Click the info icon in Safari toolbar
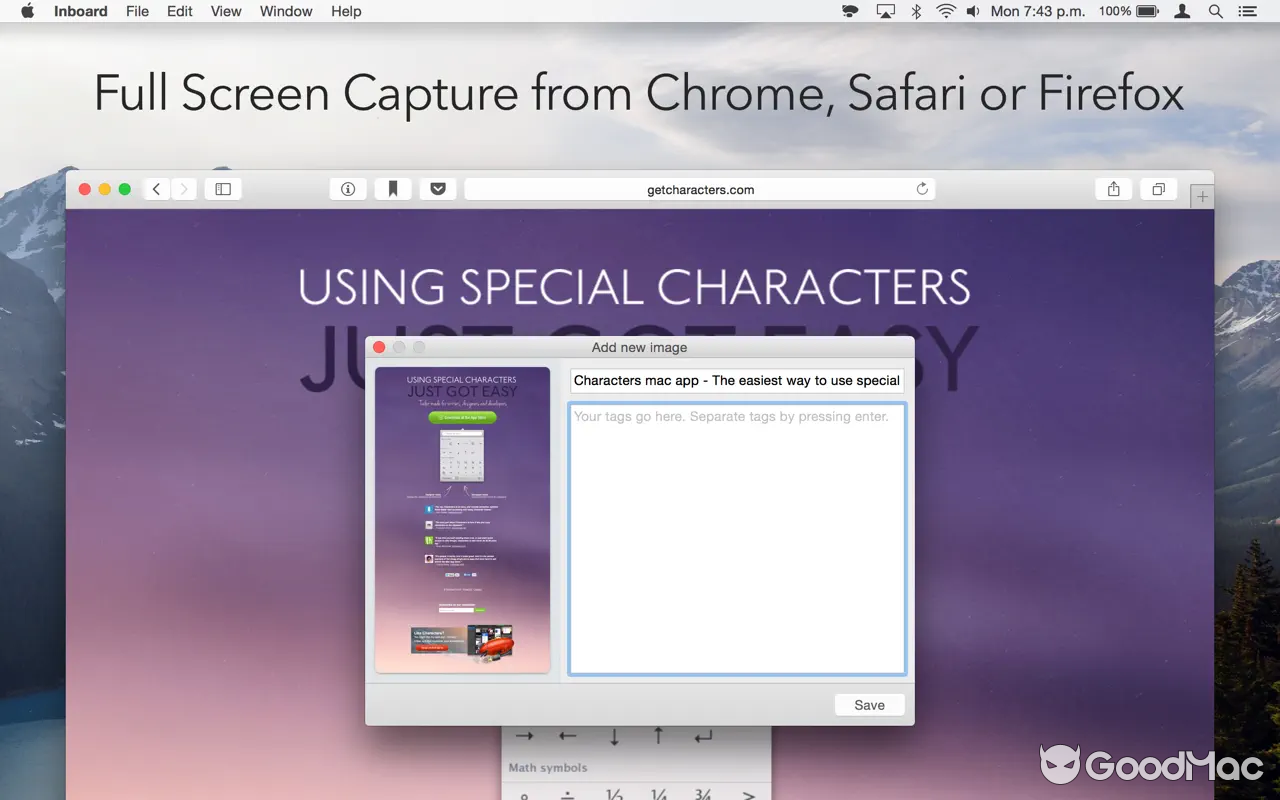The height and width of the screenshot is (800, 1280). tap(348, 189)
